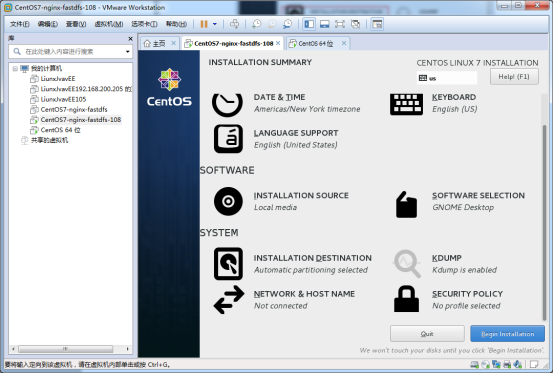Open the 文件(F) menu
This screenshot has height=373, width=553.
[x=19, y=24]
